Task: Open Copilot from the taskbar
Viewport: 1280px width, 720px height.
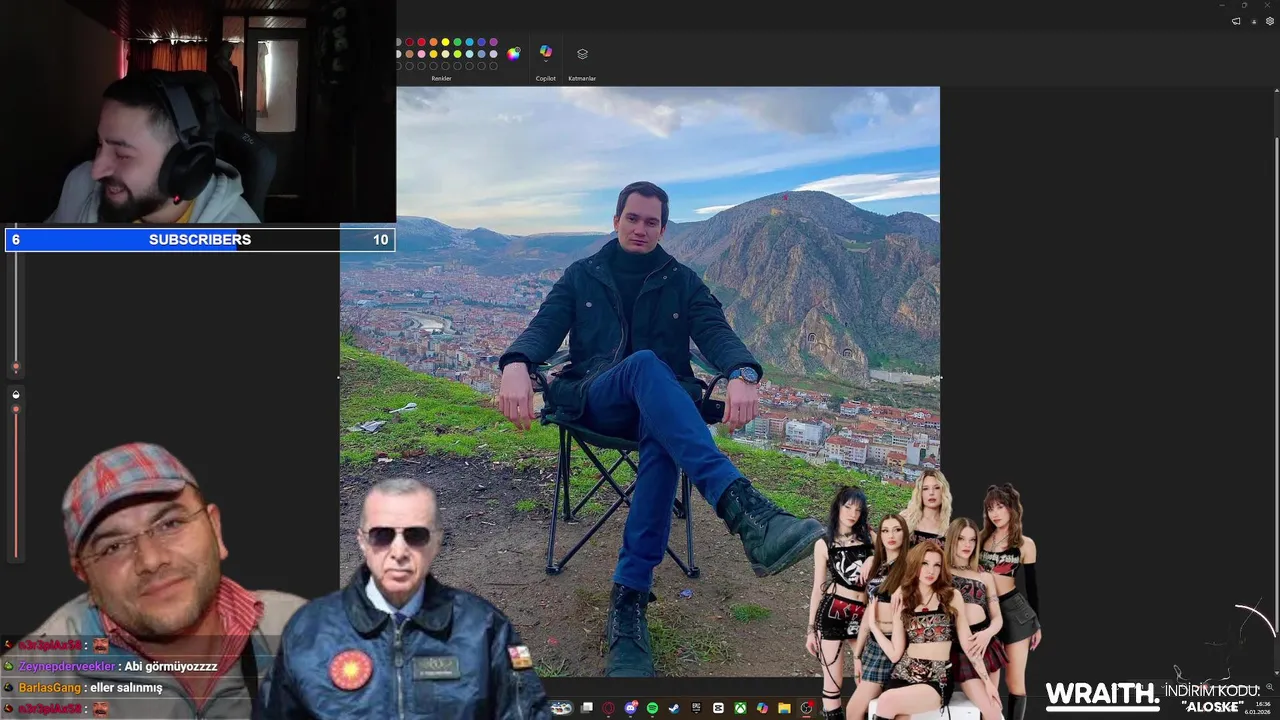Action: pyautogui.click(x=762, y=708)
